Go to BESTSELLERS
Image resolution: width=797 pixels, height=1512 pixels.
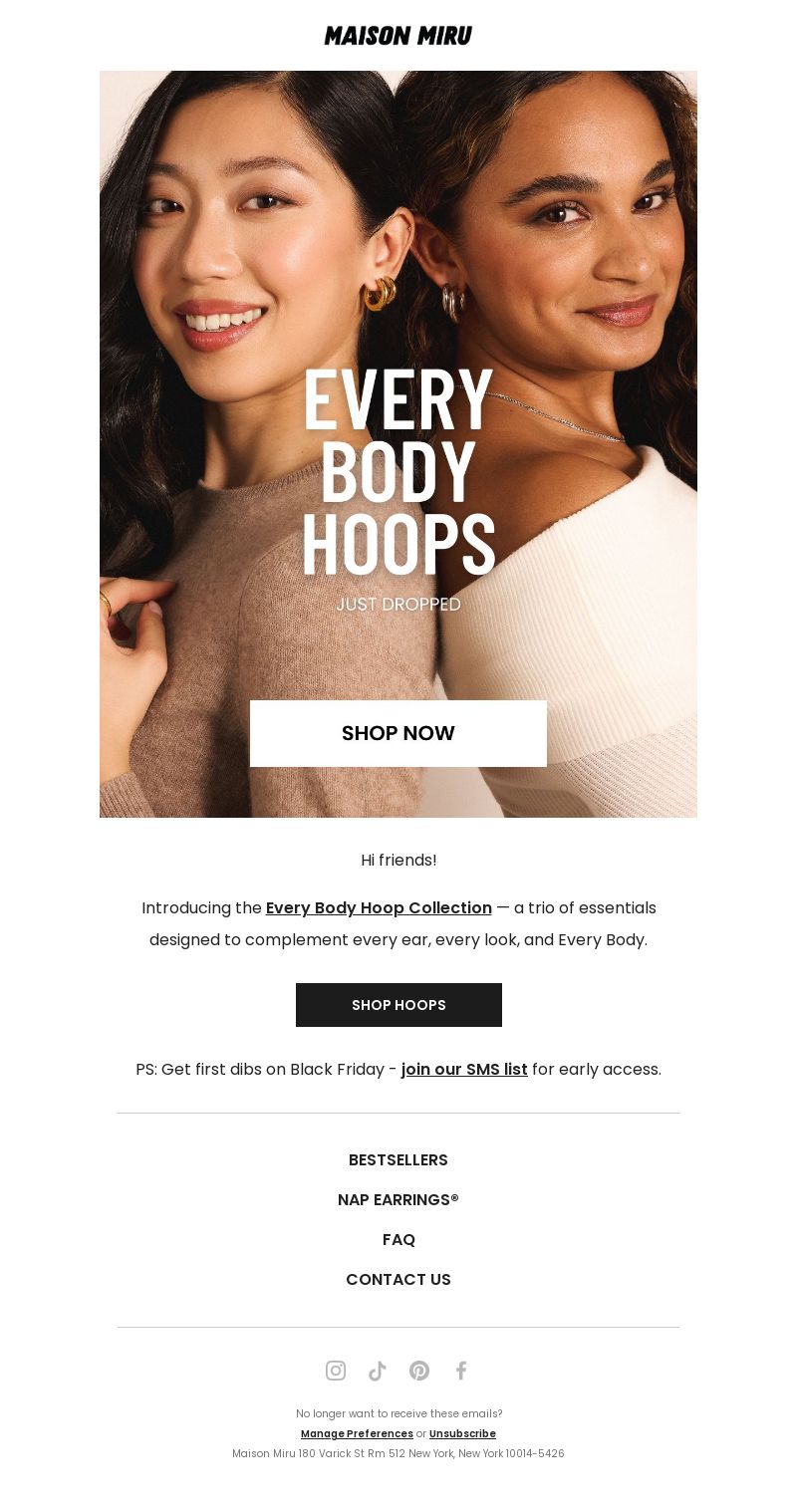point(398,1160)
